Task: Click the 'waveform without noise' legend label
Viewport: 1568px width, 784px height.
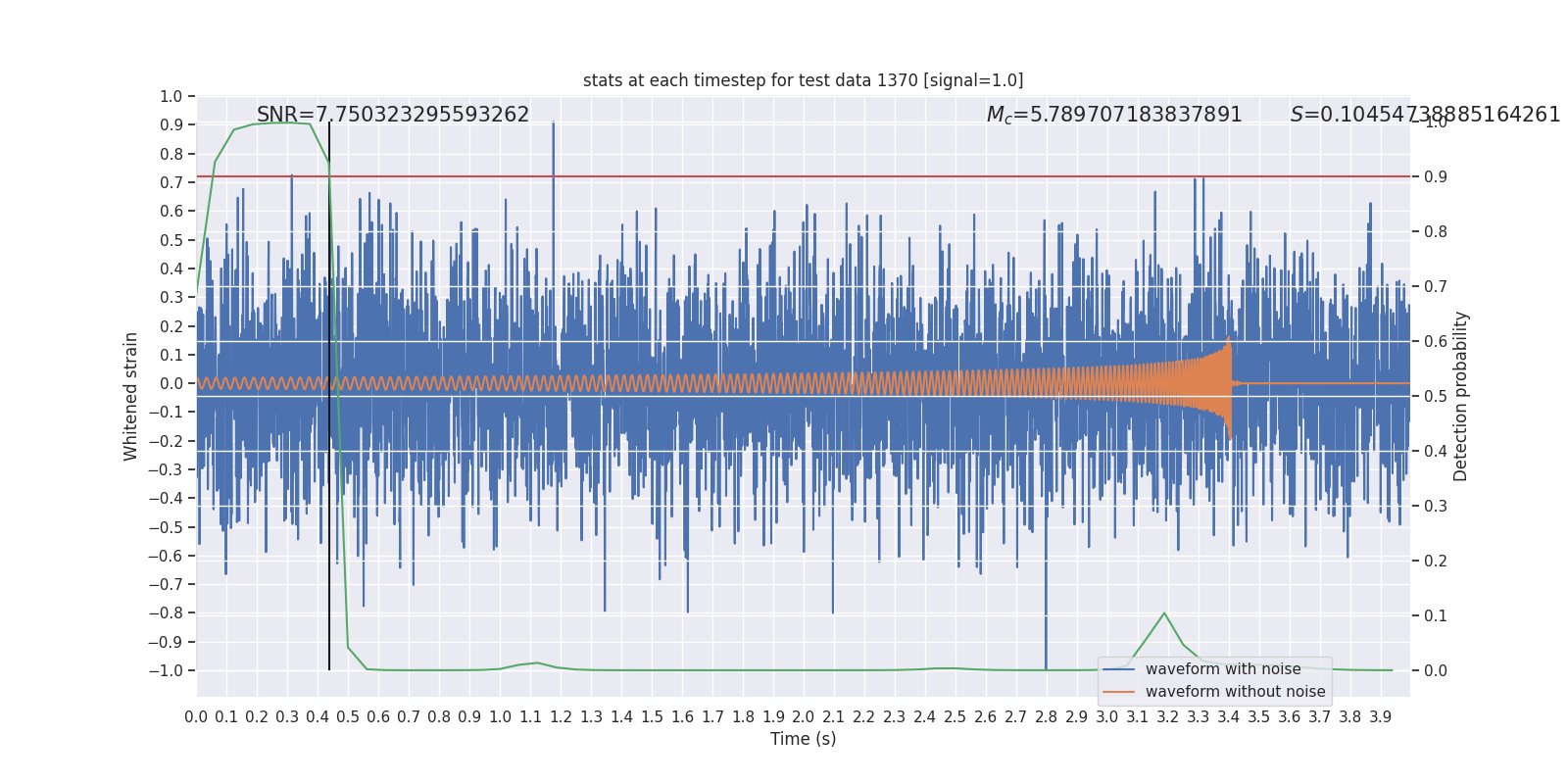Action: tap(1235, 692)
